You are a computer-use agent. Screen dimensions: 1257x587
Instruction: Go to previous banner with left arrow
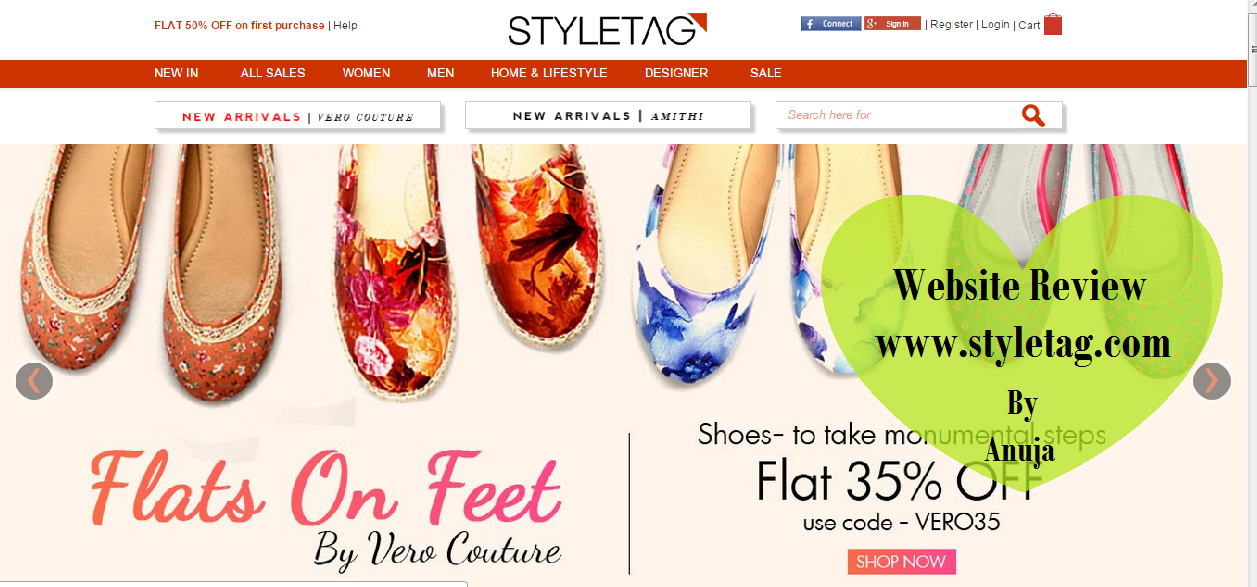click(x=34, y=381)
